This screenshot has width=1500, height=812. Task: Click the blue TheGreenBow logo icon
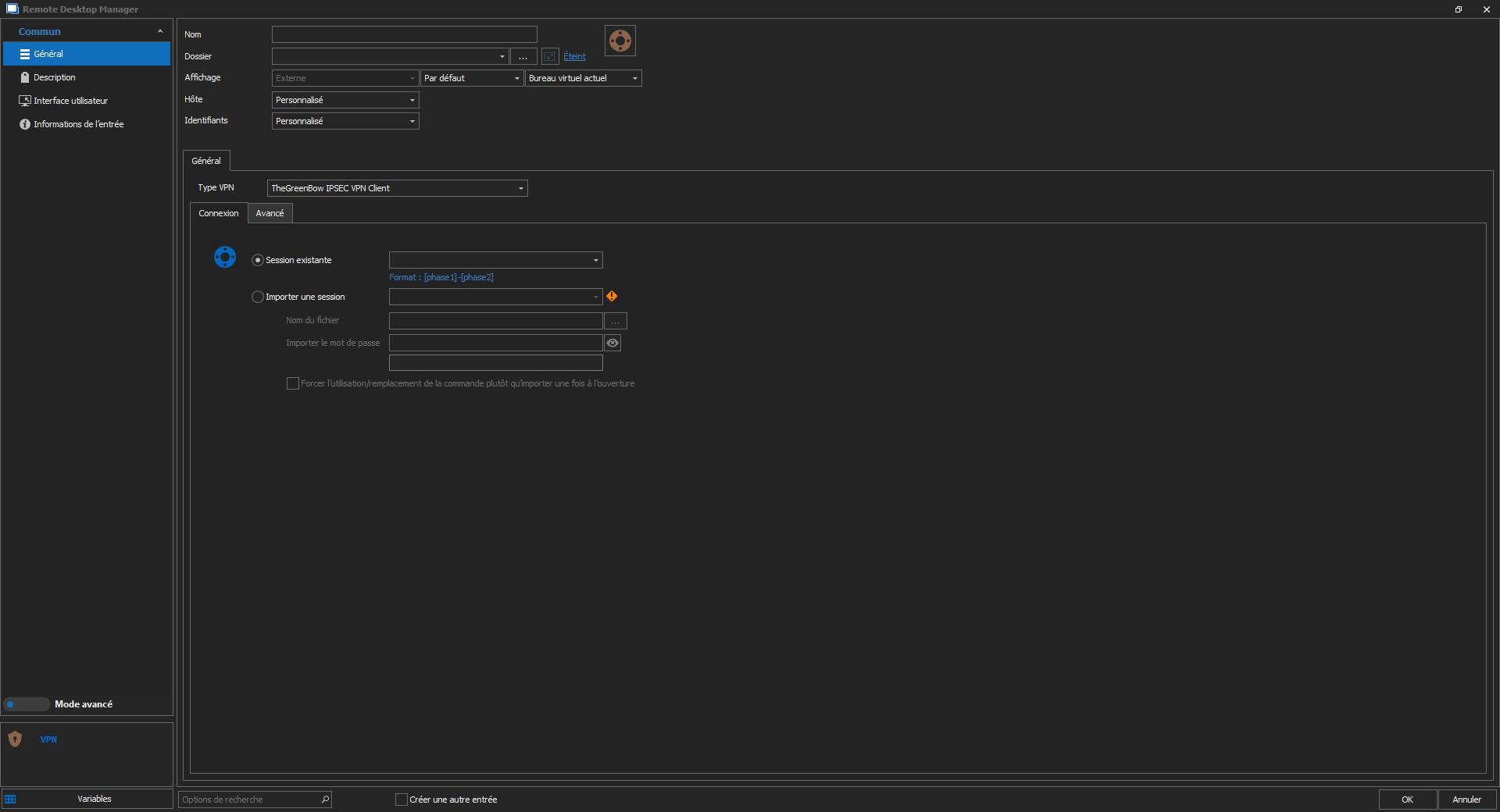pyautogui.click(x=225, y=257)
